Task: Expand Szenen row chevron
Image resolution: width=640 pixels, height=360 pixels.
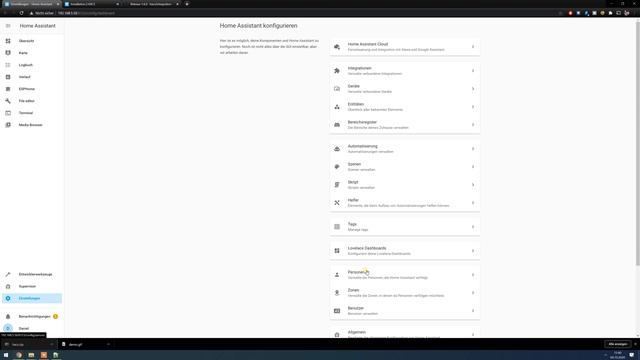Action: click(473, 167)
